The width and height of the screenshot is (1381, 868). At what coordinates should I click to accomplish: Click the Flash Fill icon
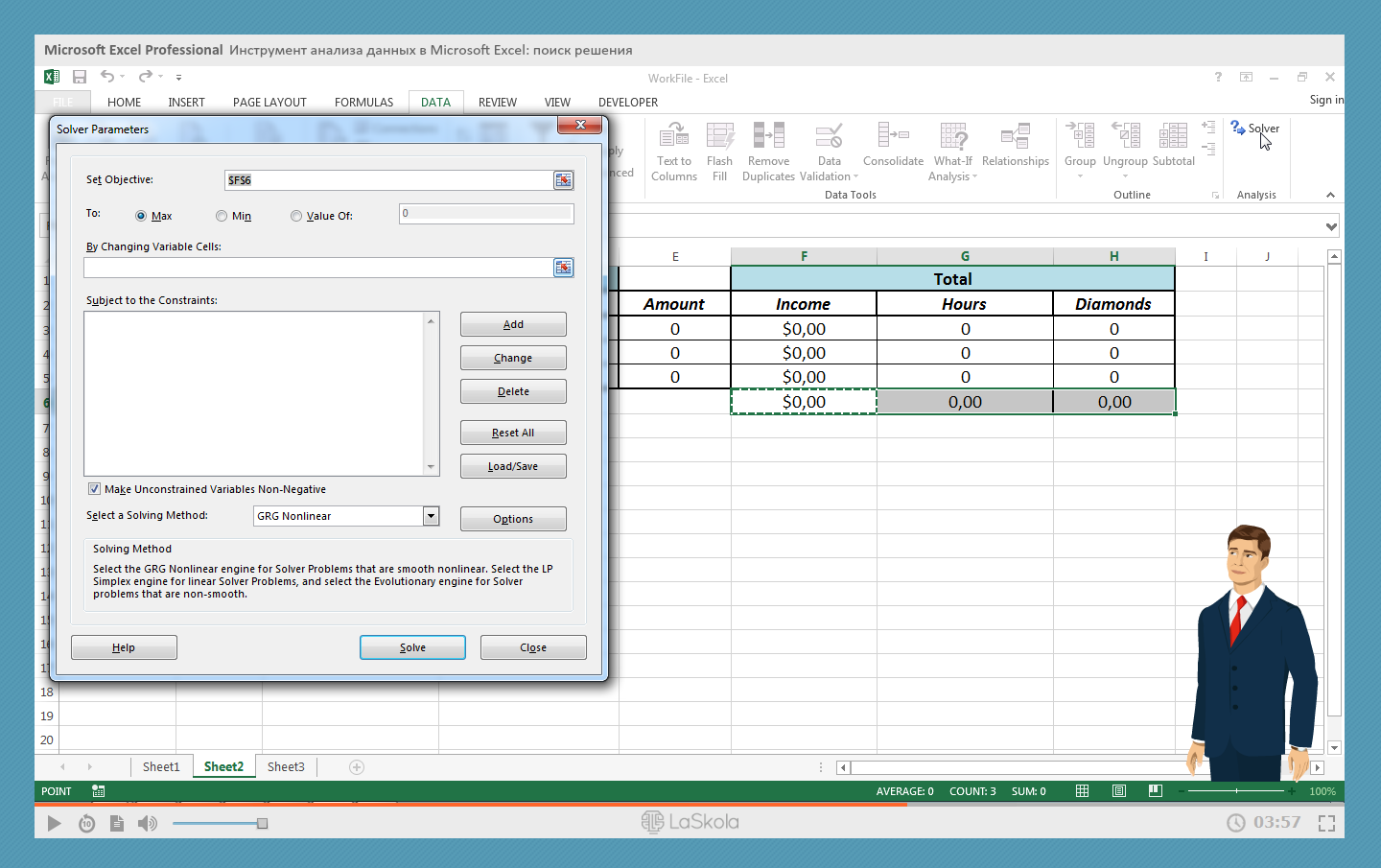[719, 136]
